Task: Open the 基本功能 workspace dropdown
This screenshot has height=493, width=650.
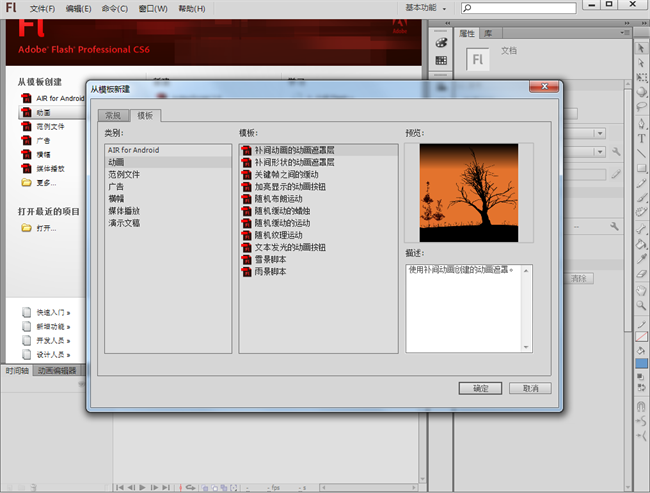Action: click(425, 8)
